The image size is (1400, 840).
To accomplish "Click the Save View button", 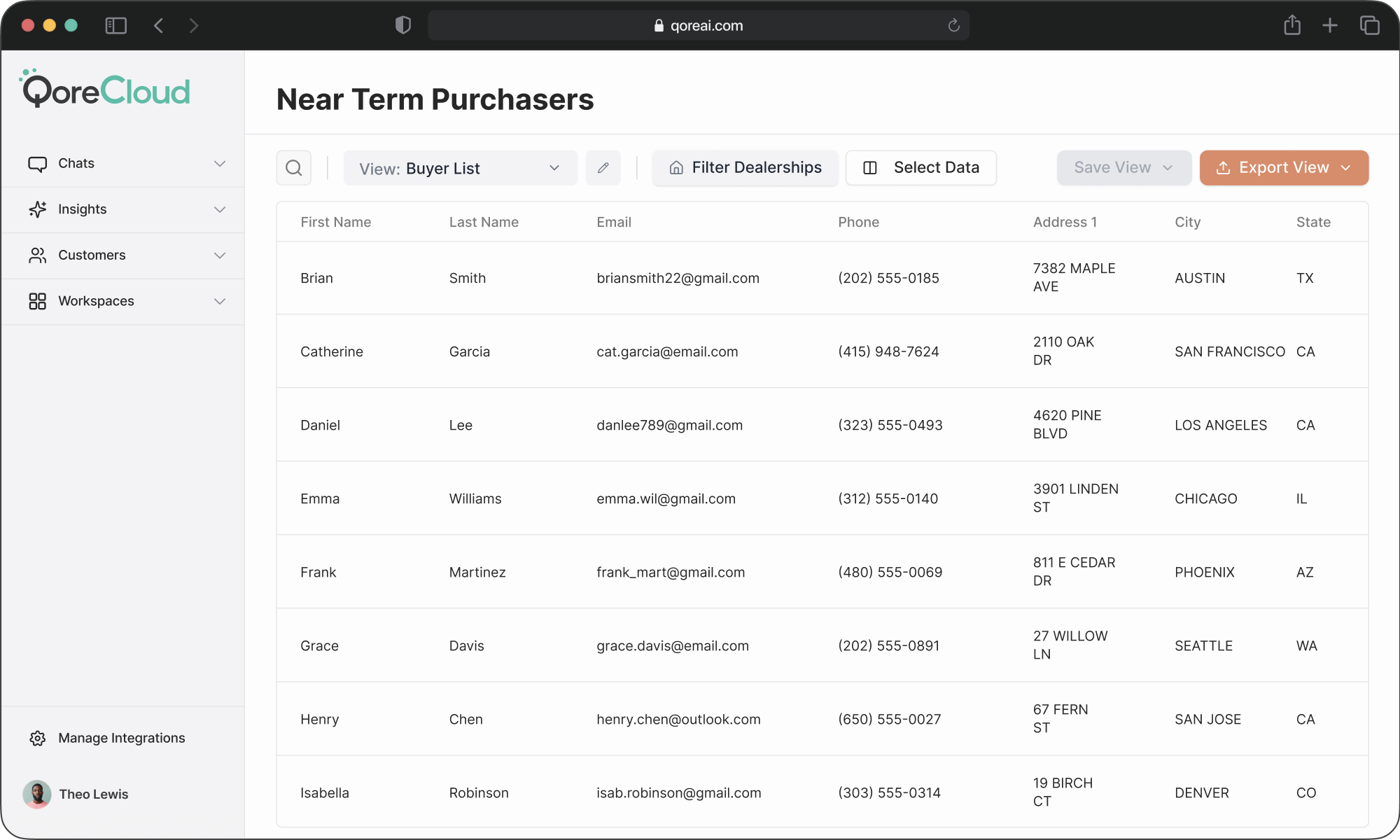I will coord(1123,168).
